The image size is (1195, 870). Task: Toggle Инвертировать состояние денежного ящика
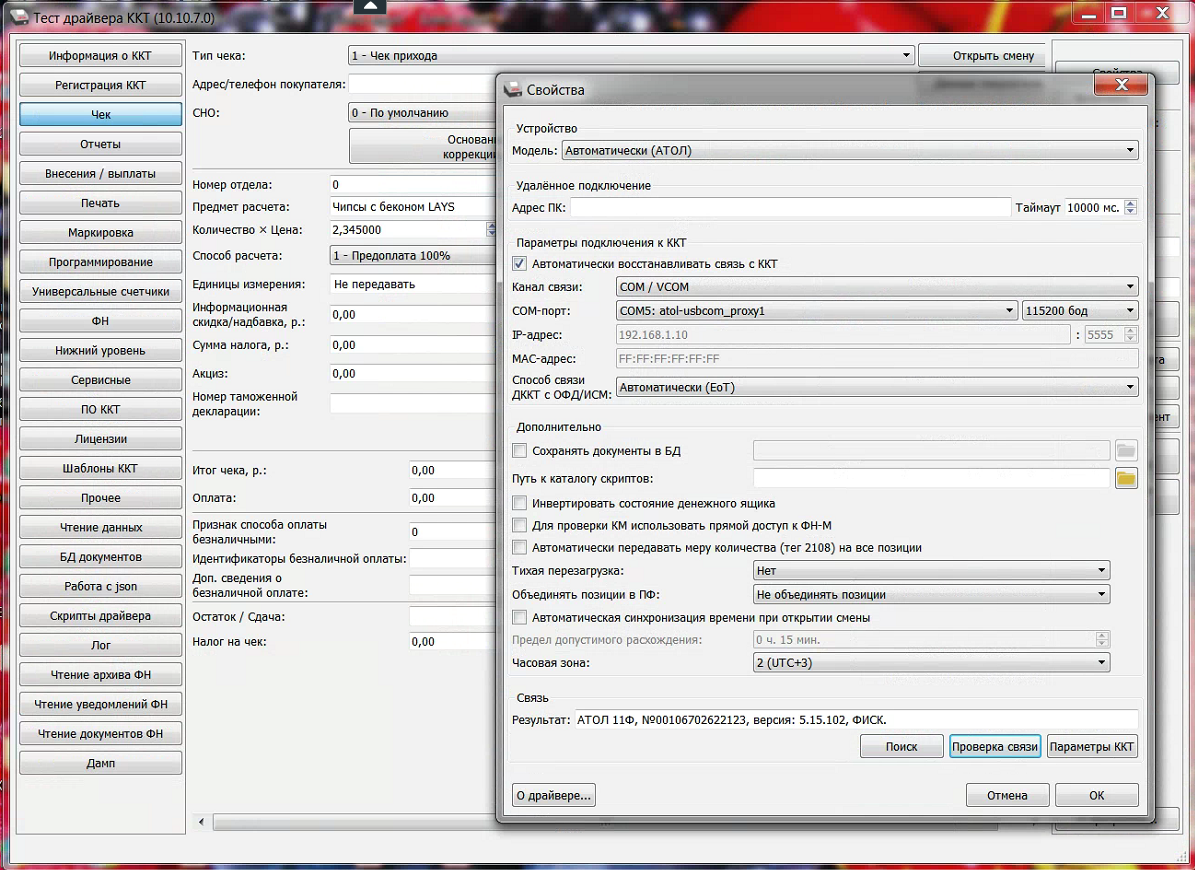520,503
